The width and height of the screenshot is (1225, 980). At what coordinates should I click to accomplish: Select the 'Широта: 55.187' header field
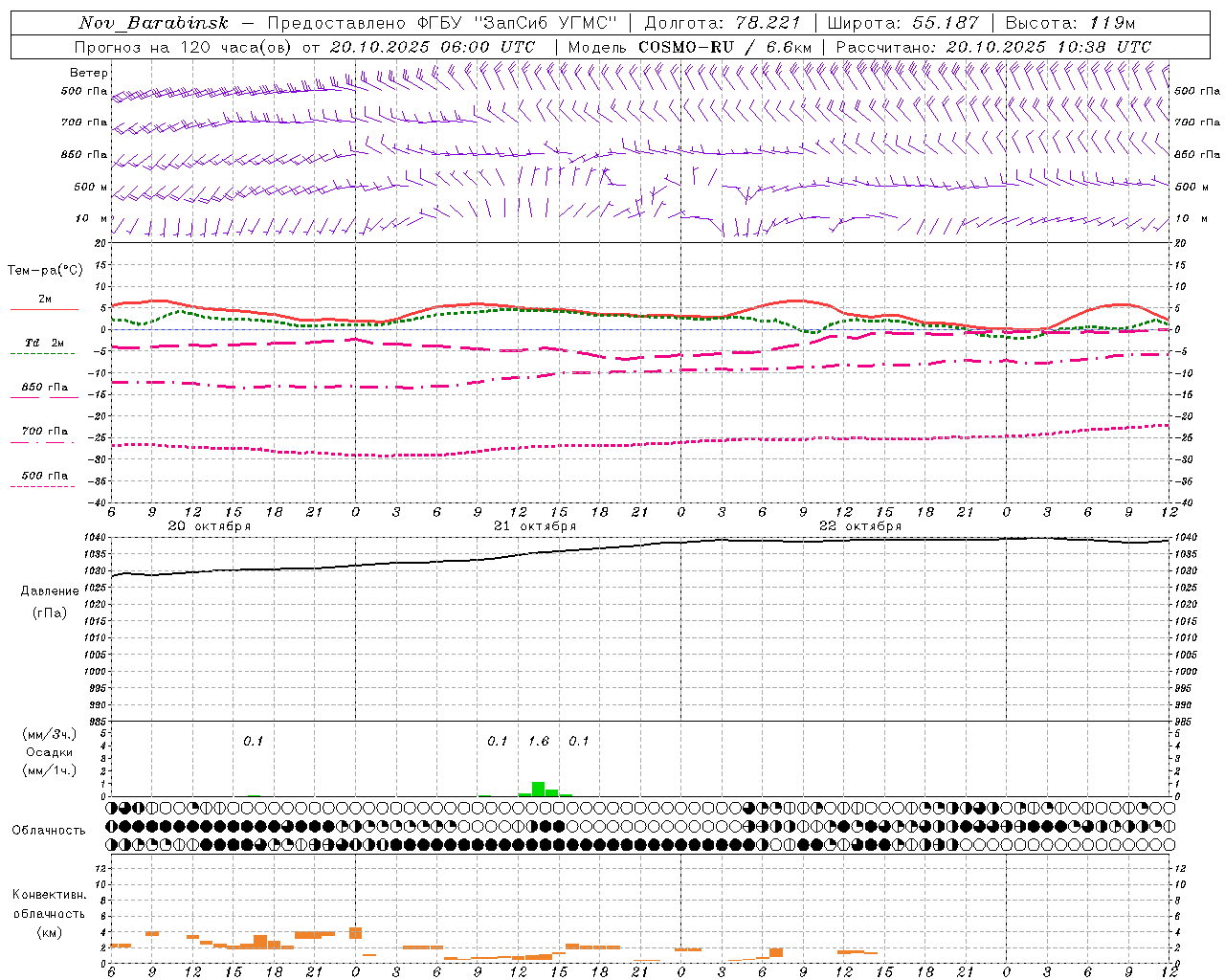(x=903, y=23)
